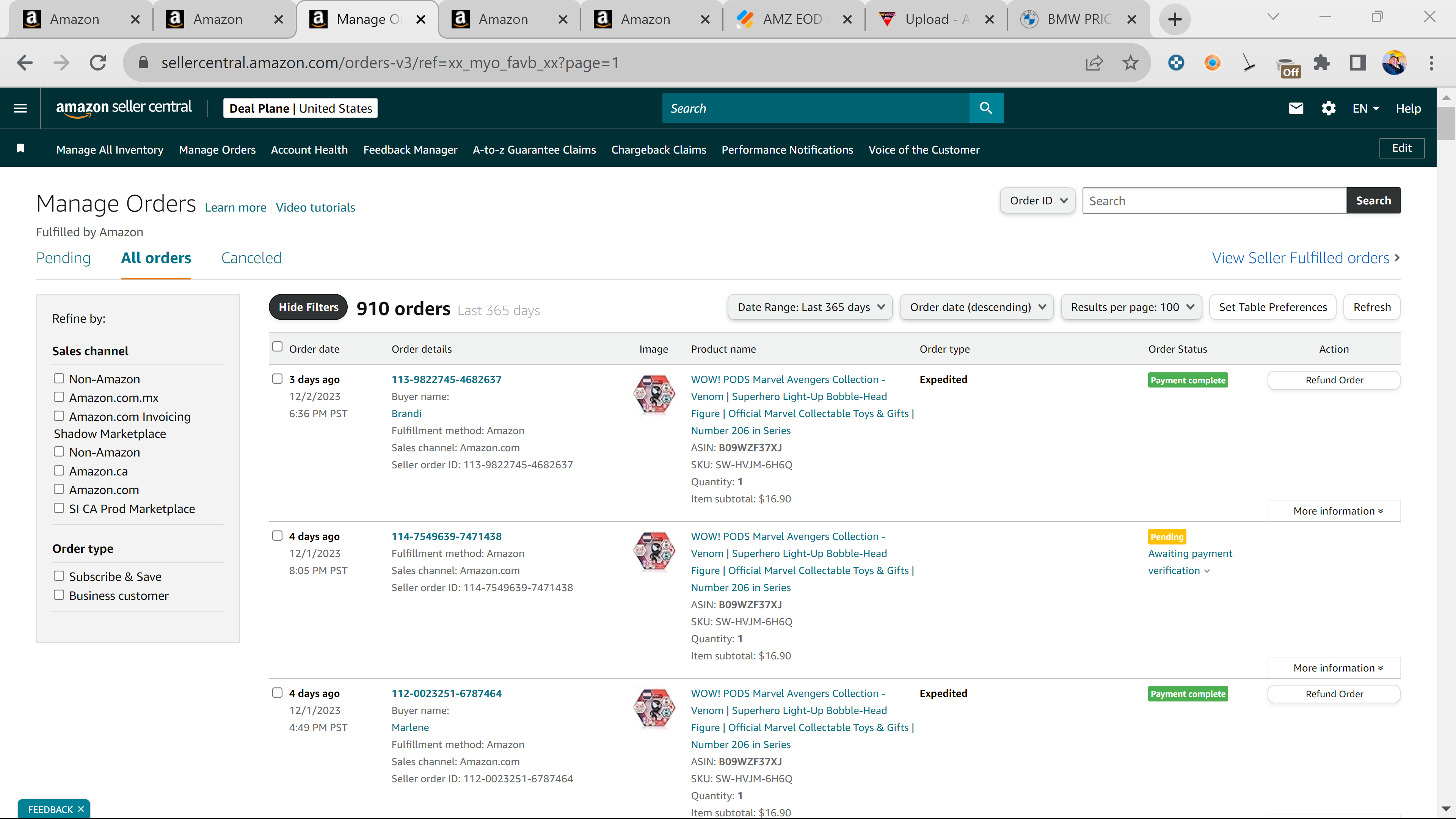The width and height of the screenshot is (1456, 819).
Task: Click the site lock icon in address bar
Action: pyautogui.click(x=143, y=62)
